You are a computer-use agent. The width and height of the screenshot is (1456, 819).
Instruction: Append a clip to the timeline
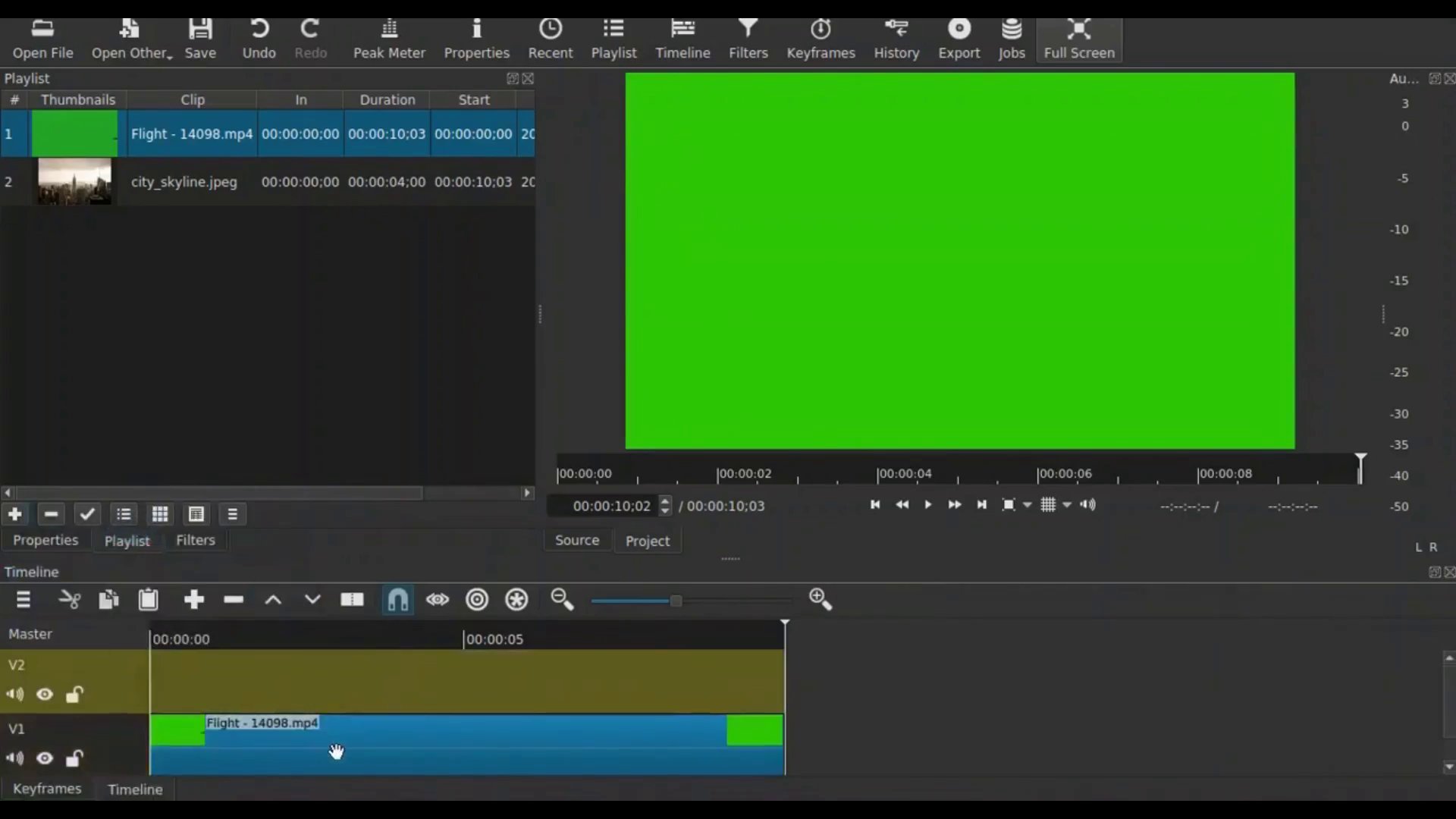pos(193,599)
